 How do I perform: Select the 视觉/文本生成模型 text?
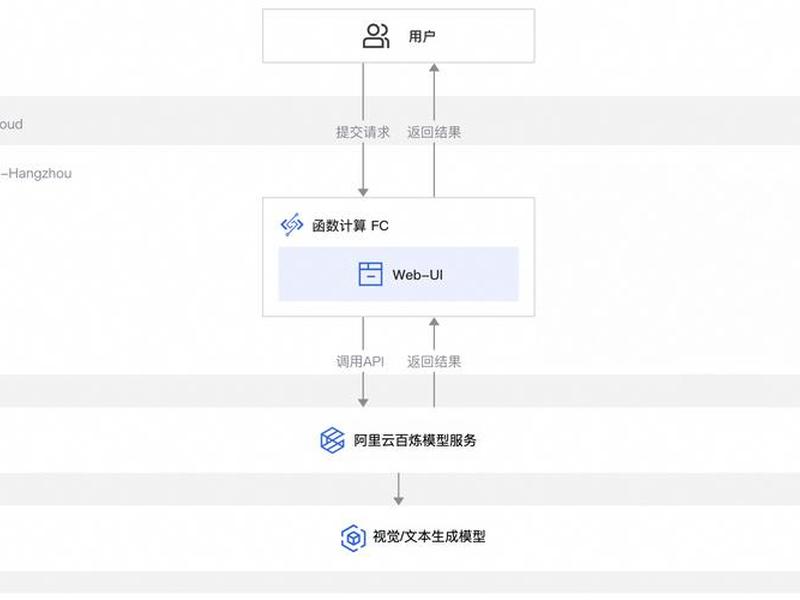click(429, 537)
